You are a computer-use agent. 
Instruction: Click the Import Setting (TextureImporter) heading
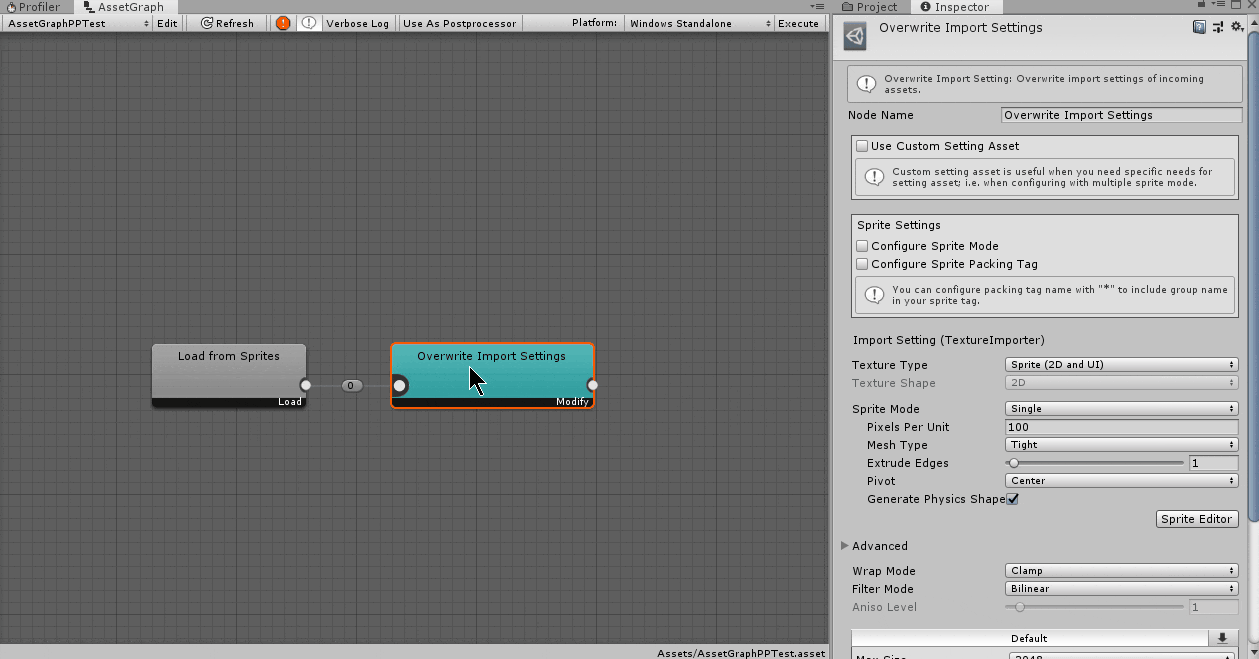pyautogui.click(x=948, y=340)
